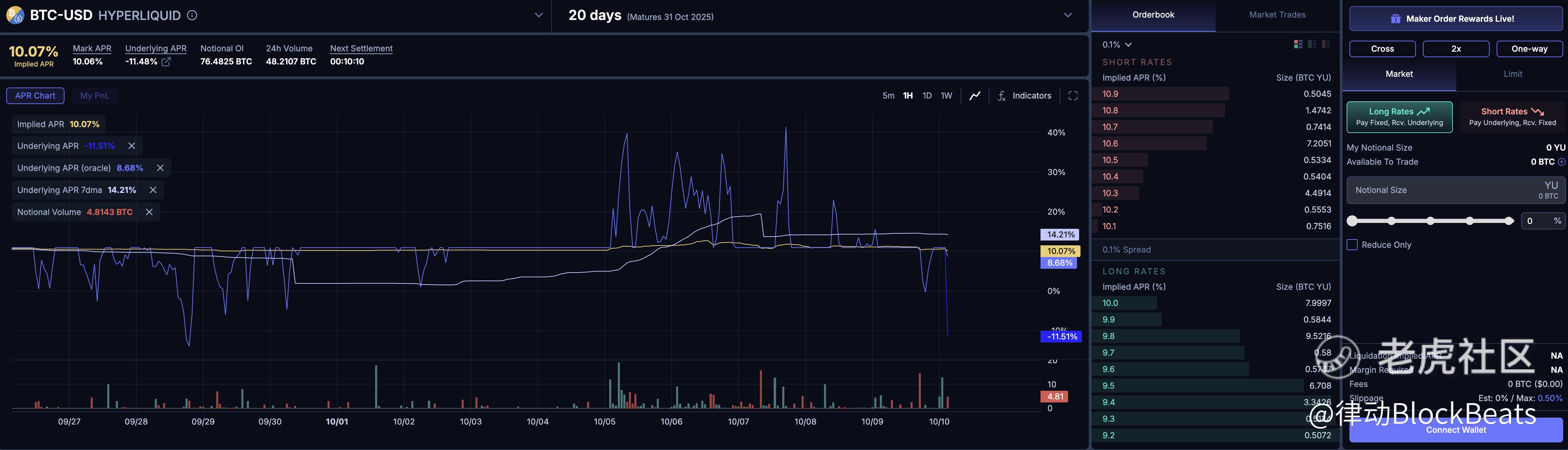
Task: Expand the BTC-USD market selector
Action: pos(538,15)
